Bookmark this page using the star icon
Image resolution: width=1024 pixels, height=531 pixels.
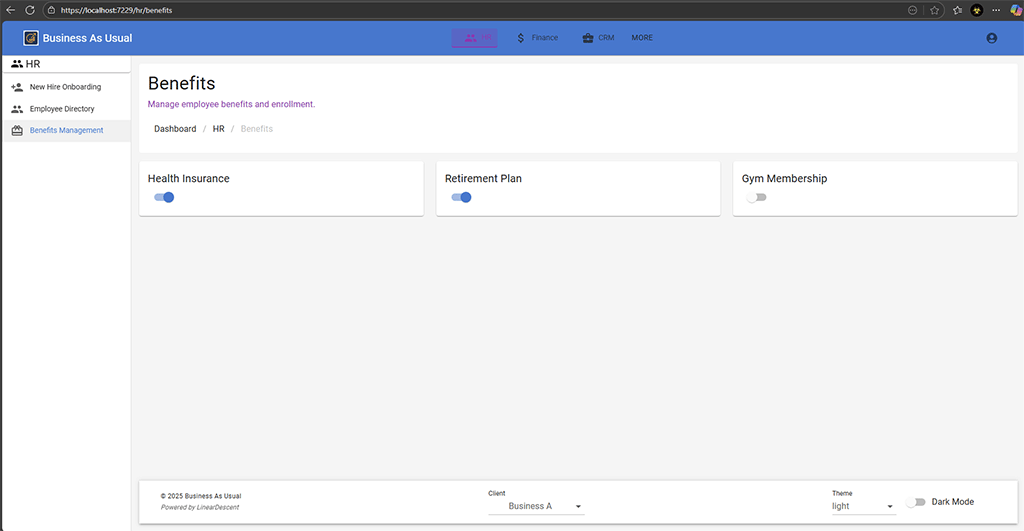pyautogui.click(x=934, y=9)
